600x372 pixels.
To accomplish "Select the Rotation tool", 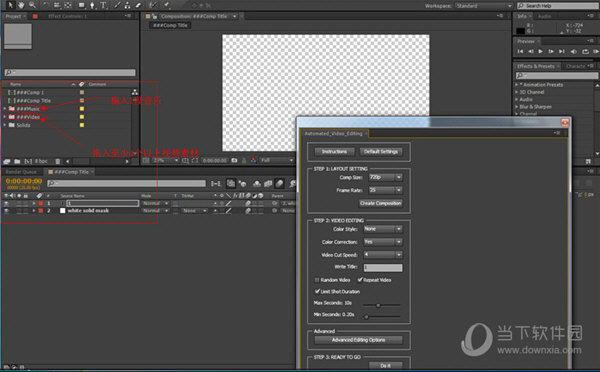I will tap(46, 5).
